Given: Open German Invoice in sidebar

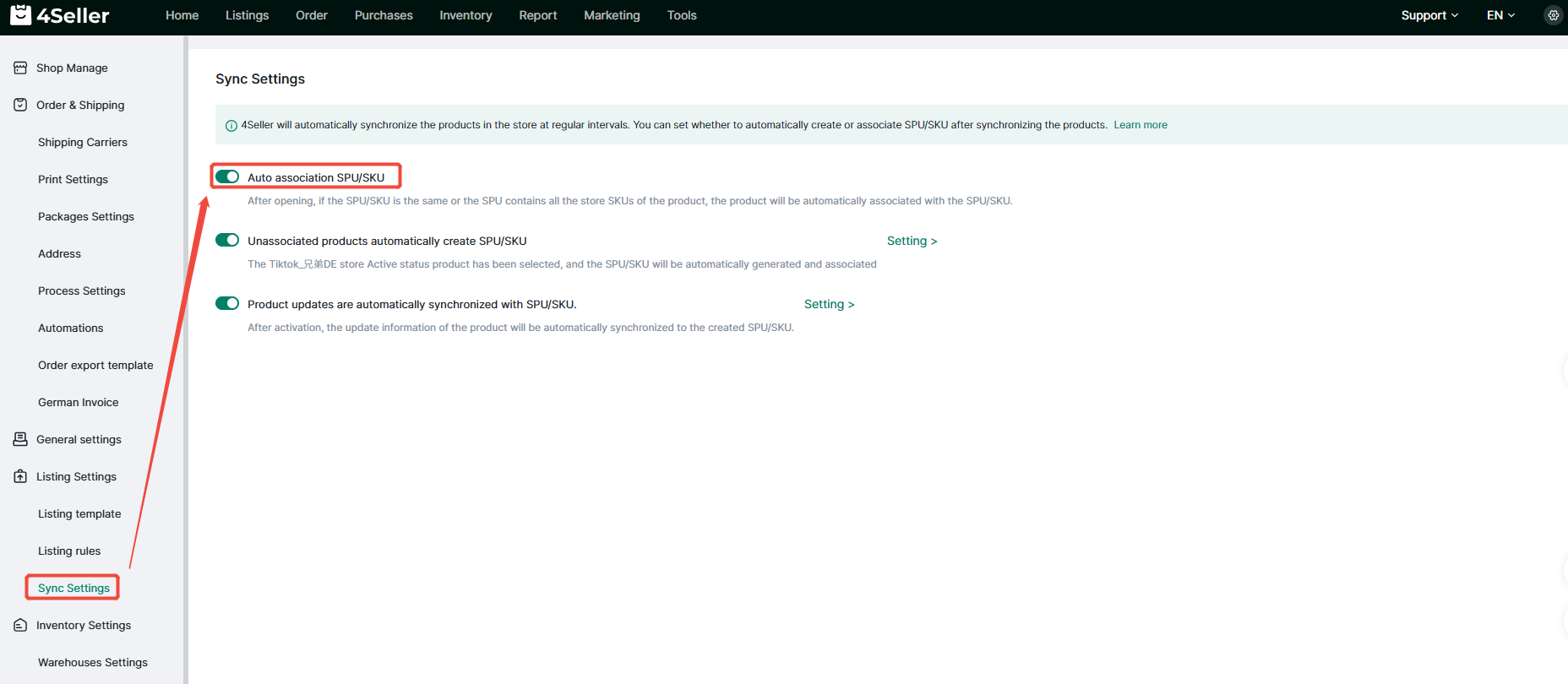Looking at the screenshot, I should pos(79,402).
